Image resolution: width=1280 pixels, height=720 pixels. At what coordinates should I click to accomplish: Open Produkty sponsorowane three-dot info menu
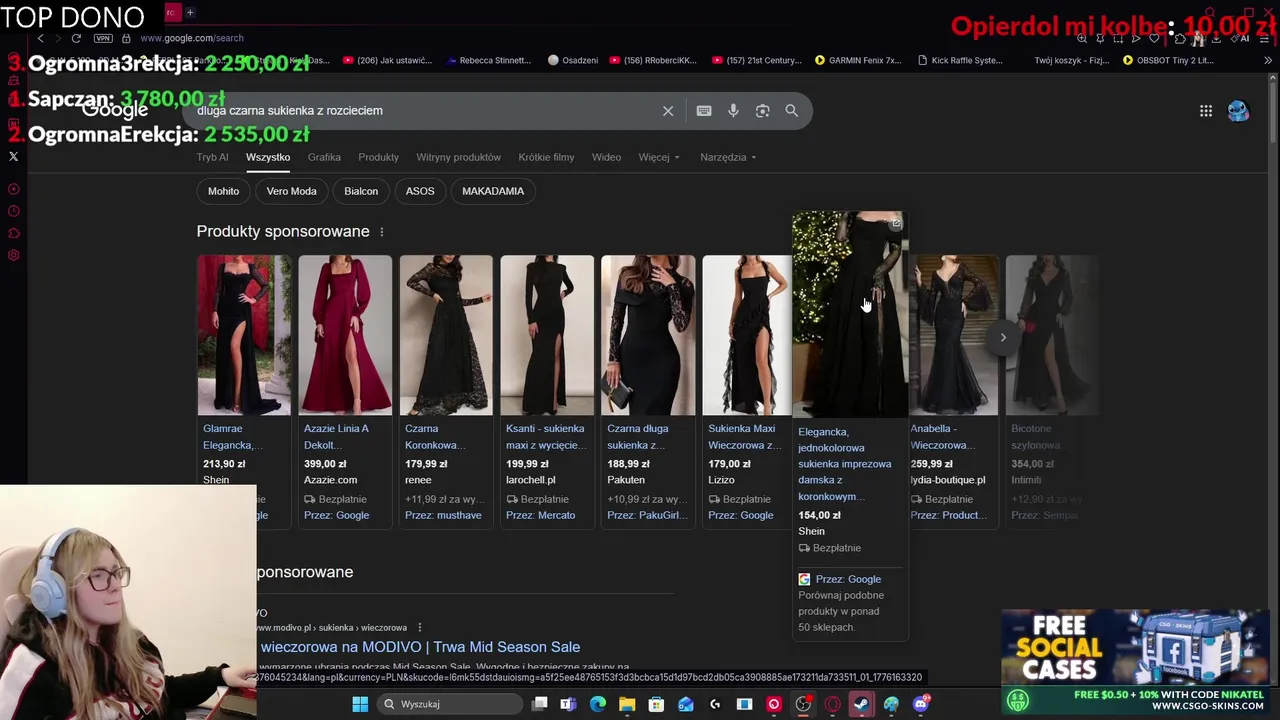pos(381,232)
